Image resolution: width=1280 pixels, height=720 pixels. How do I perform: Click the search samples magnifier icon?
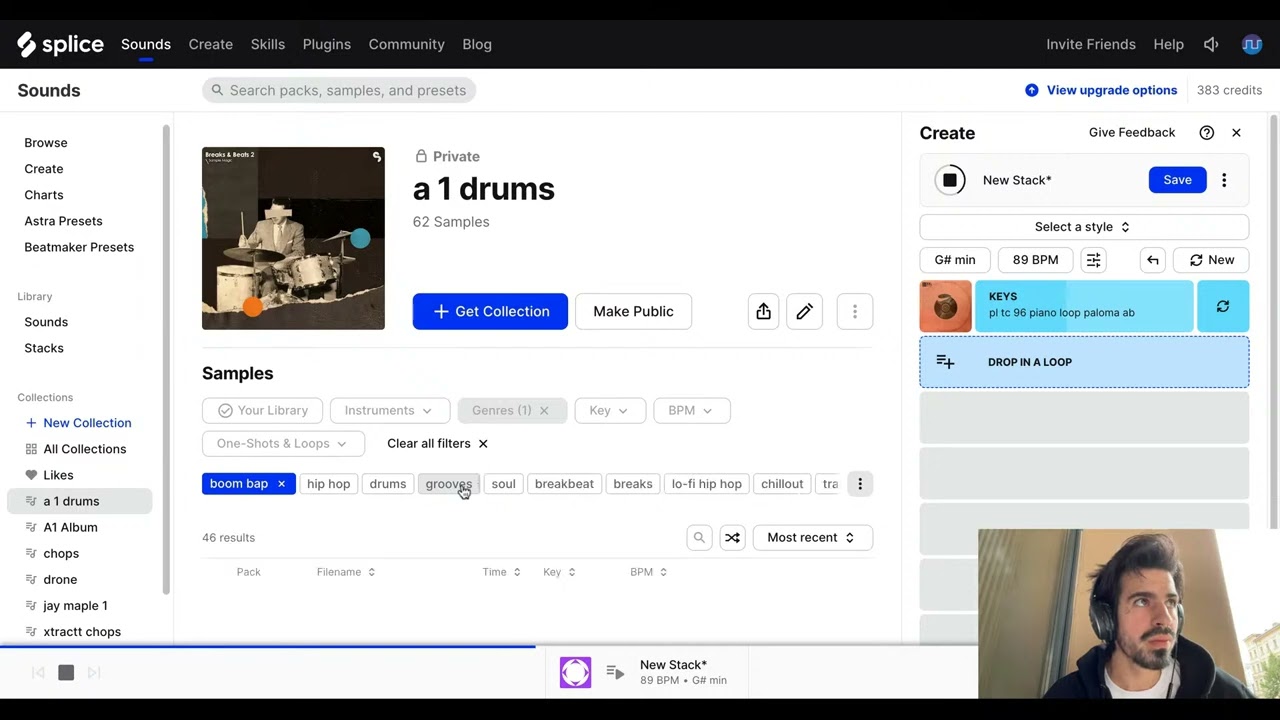coord(699,537)
